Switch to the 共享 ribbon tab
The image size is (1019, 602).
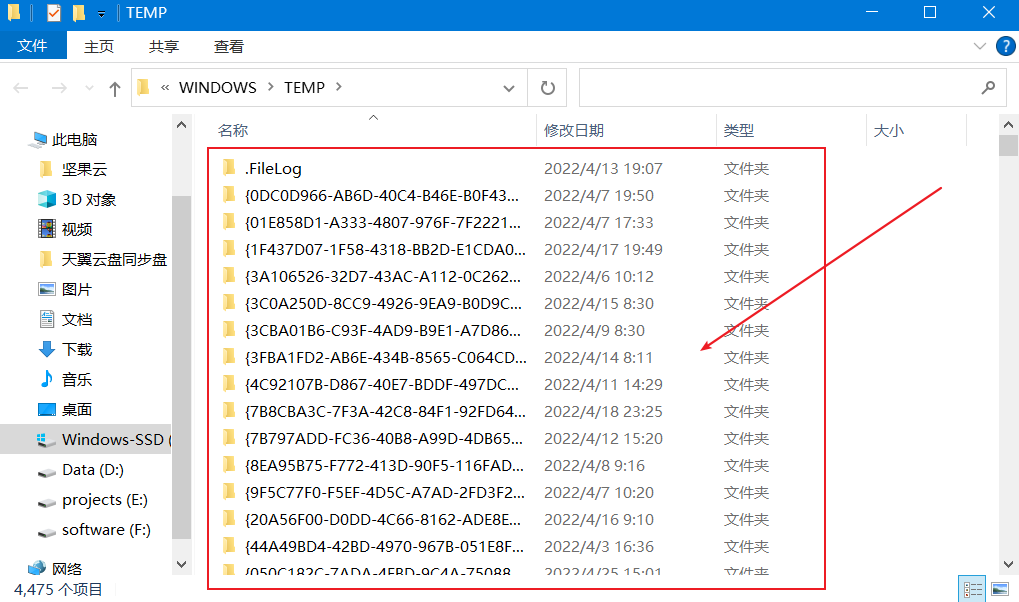click(163, 47)
